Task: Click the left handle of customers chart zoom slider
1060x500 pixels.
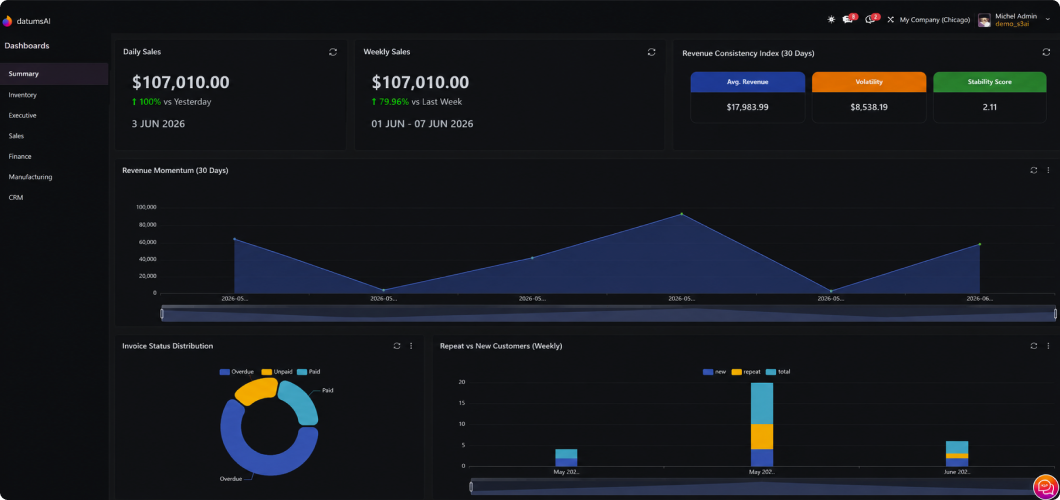Action: pos(471,486)
